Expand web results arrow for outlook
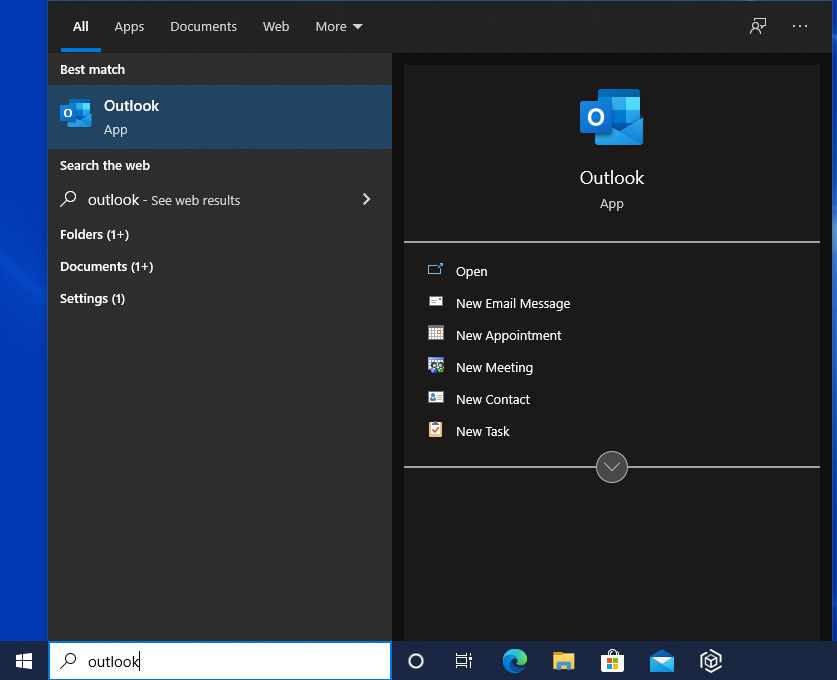This screenshot has width=837, height=680. click(x=366, y=199)
